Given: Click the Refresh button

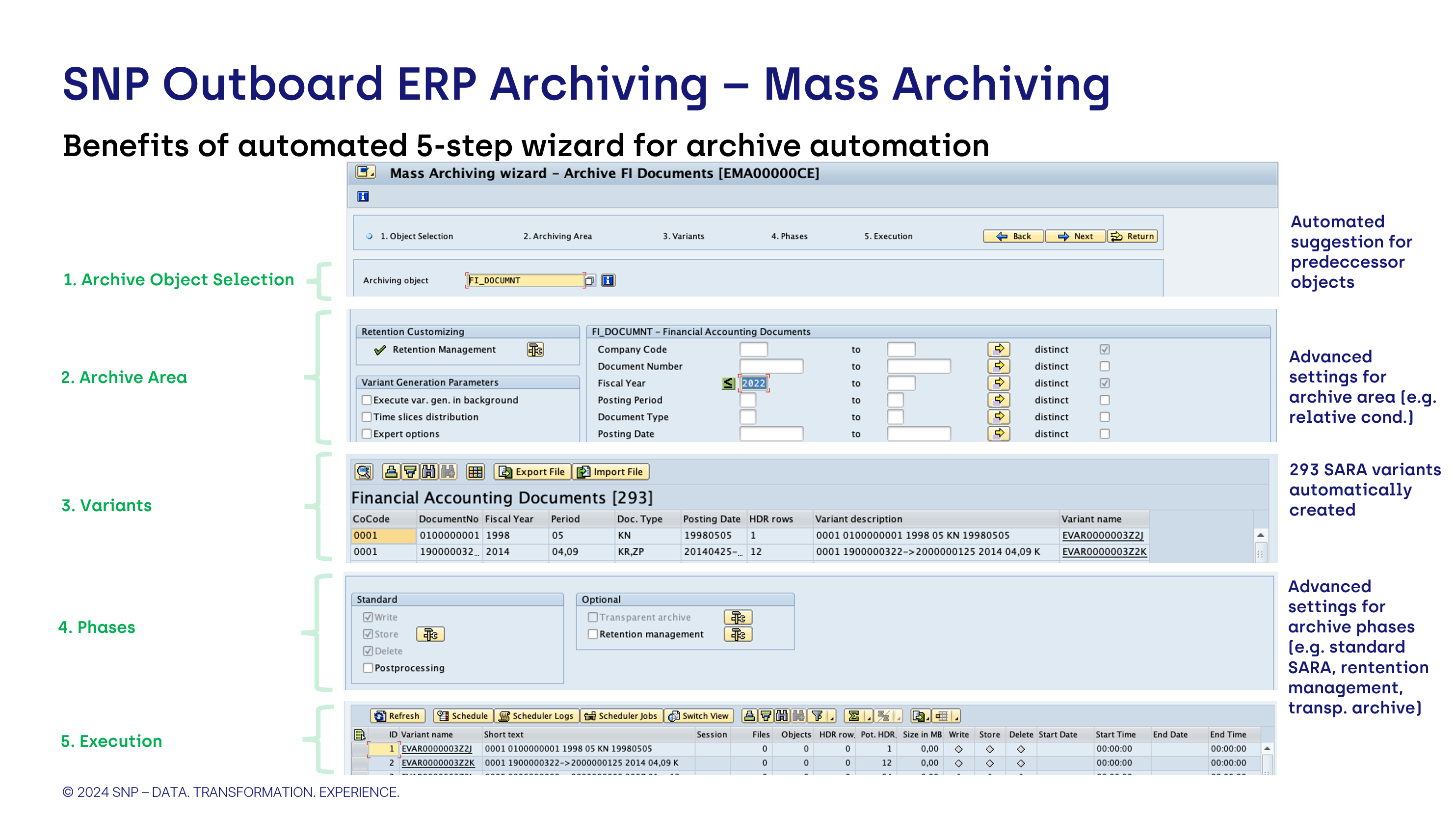Looking at the screenshot, I should pos(397,716).
